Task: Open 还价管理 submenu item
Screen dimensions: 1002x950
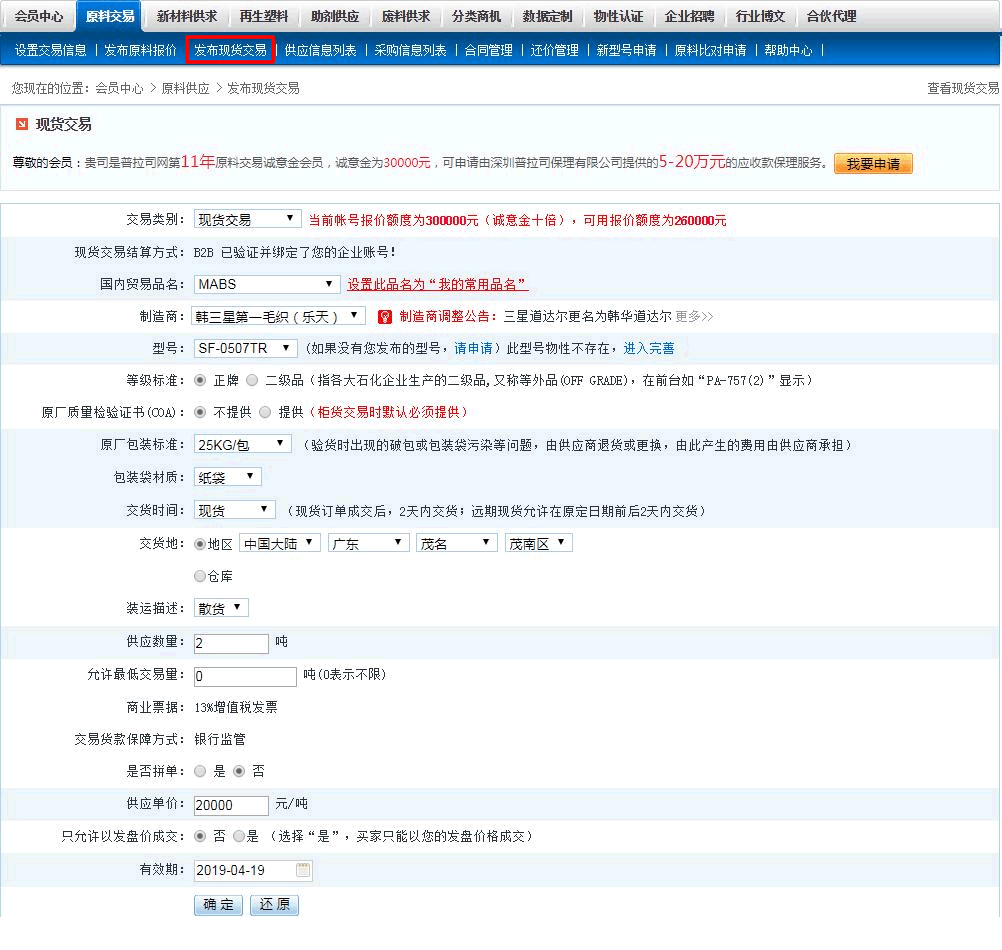Action: click(554, 50)
